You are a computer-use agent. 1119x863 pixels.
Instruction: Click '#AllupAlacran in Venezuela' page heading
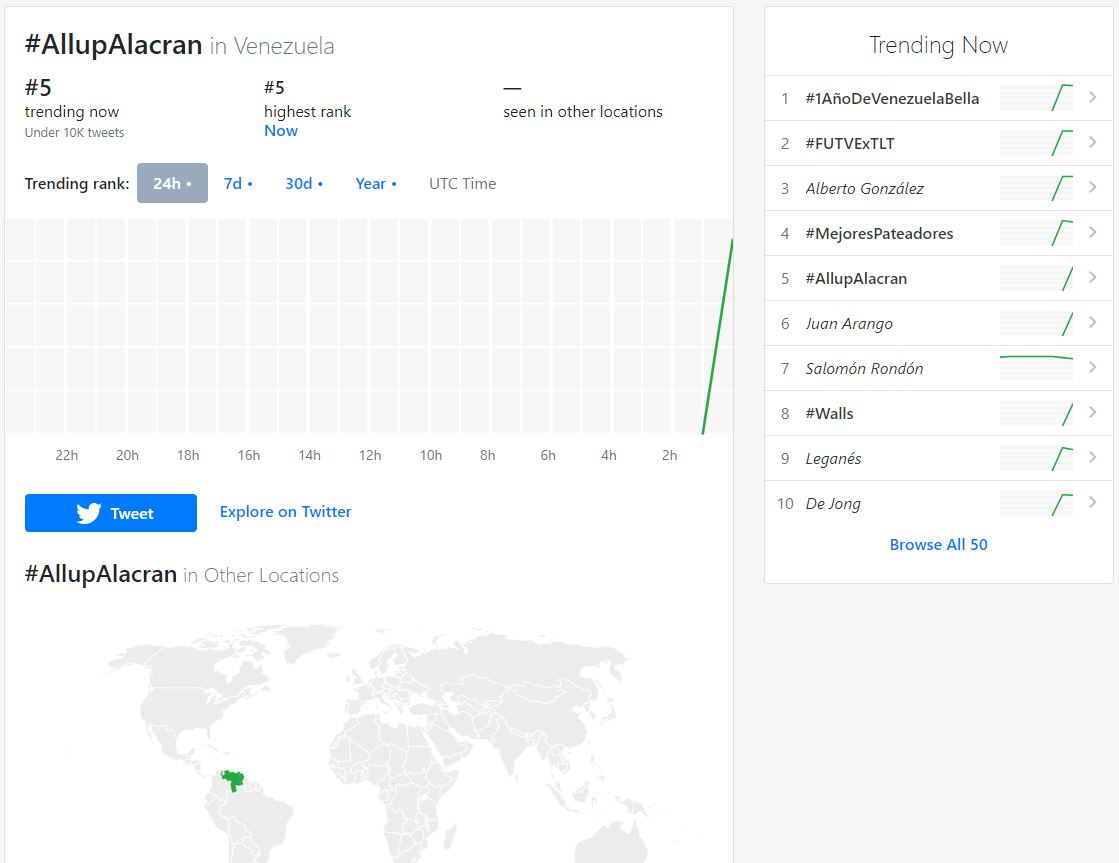pos(179,45)
